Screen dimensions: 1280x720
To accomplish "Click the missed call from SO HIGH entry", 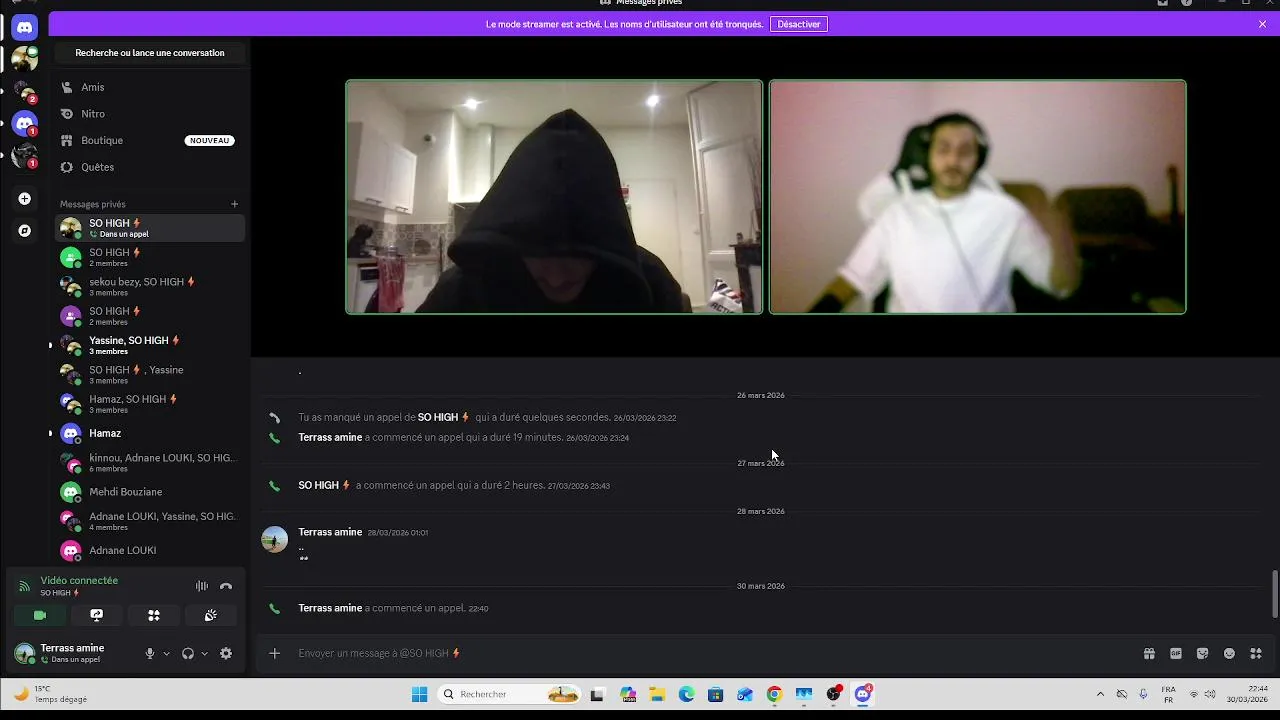I will click(487, 418).
